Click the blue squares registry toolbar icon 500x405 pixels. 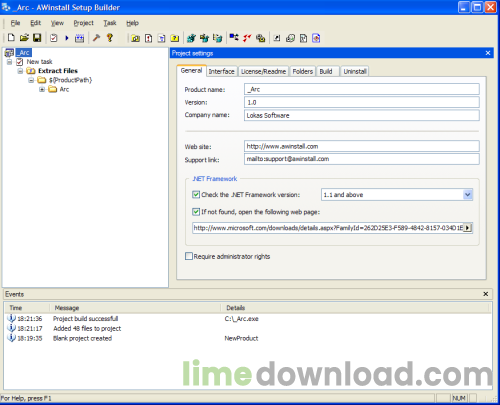pyautogui.click(x=234, y=38)
